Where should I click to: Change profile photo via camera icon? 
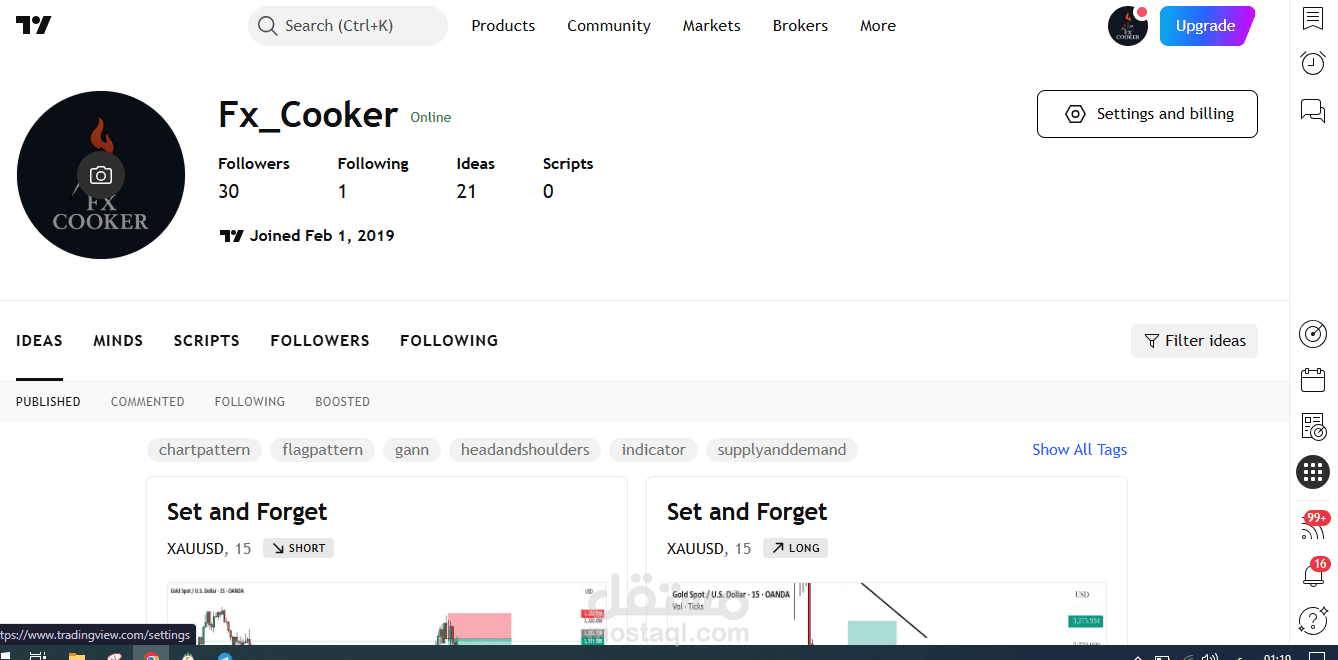101,175
